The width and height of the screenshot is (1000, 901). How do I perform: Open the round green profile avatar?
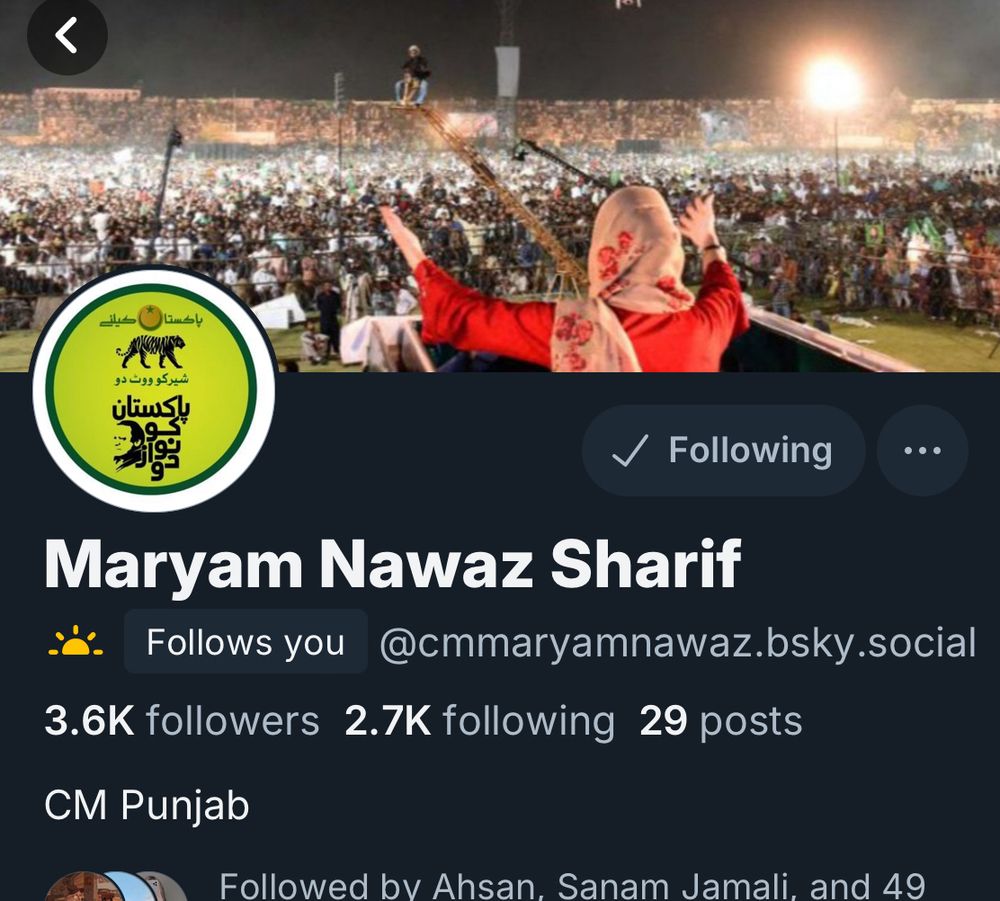(154, 388)
